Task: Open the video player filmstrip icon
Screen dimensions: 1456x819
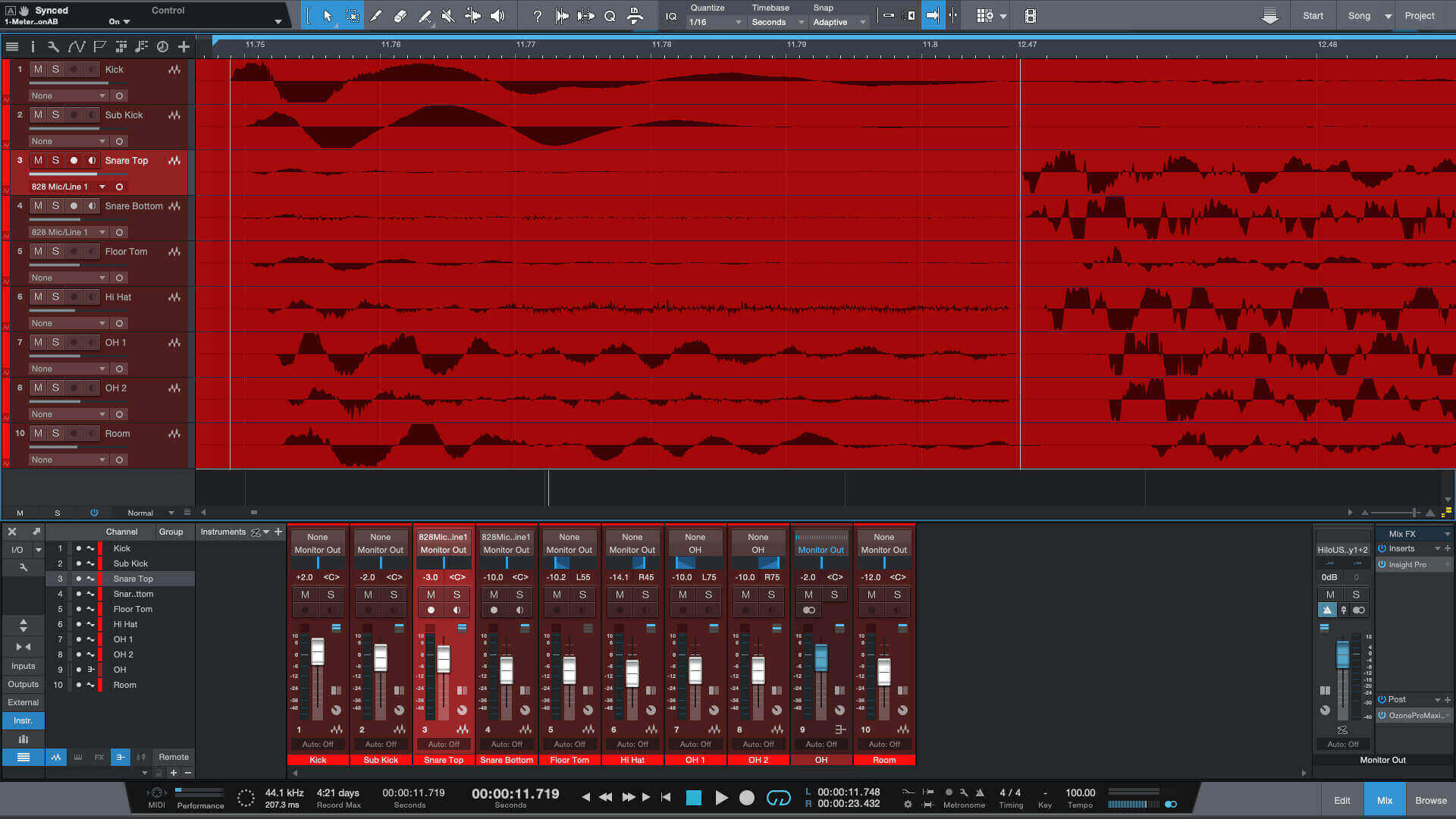Action: coord(1030,15)
